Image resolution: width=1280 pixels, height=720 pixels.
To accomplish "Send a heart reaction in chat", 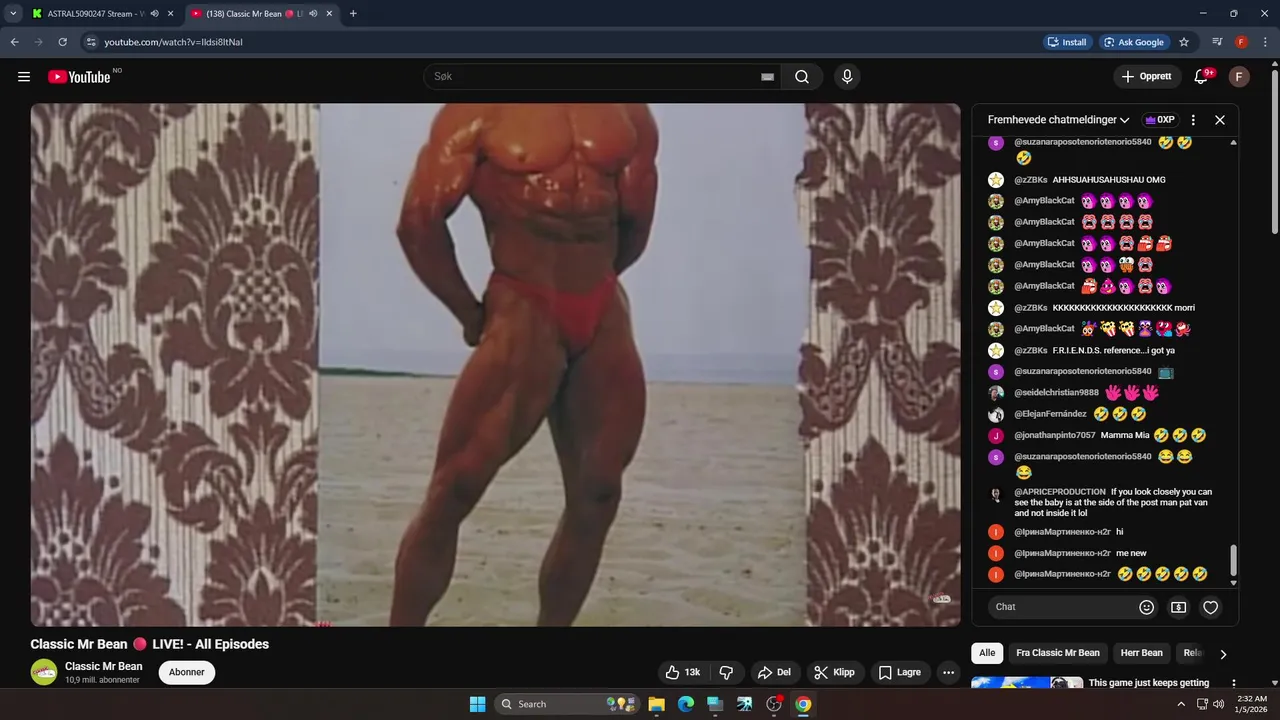I will point(1210,607).
